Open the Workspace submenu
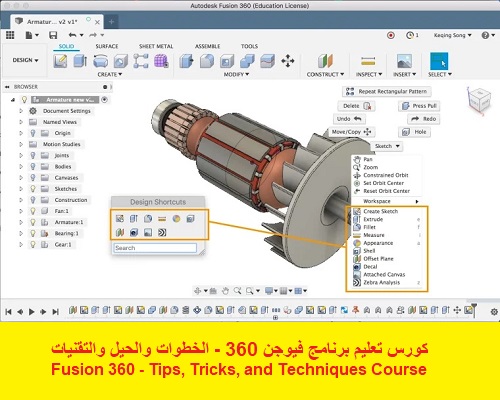This screenshot has height=400, width=500. point(387,201)
